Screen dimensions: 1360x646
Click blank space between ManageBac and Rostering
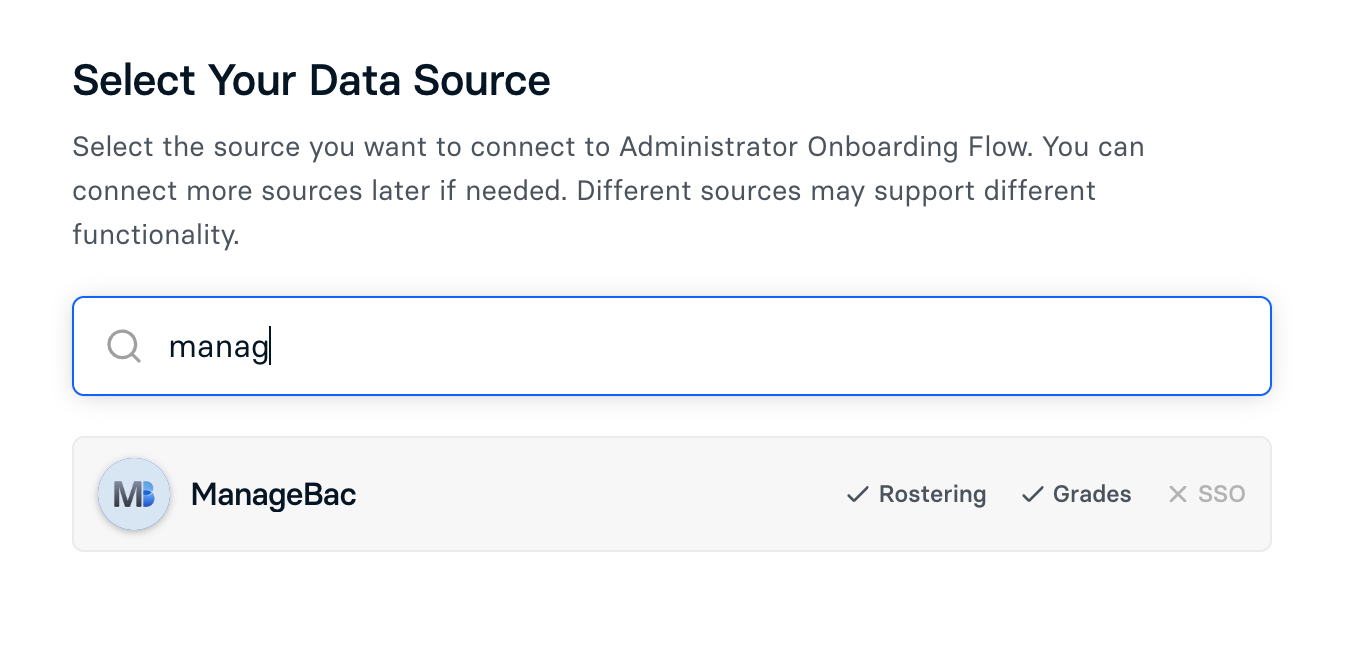click(600, 494)
